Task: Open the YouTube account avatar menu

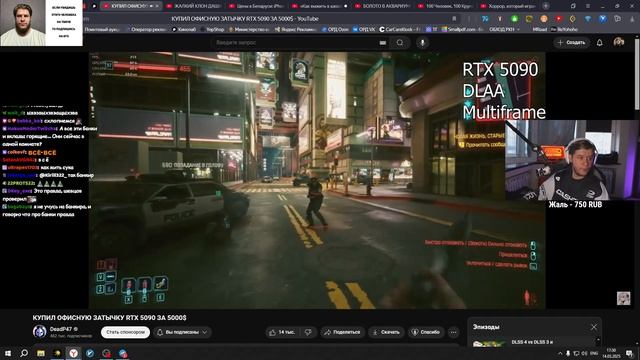Action: [x=619, y=42]
